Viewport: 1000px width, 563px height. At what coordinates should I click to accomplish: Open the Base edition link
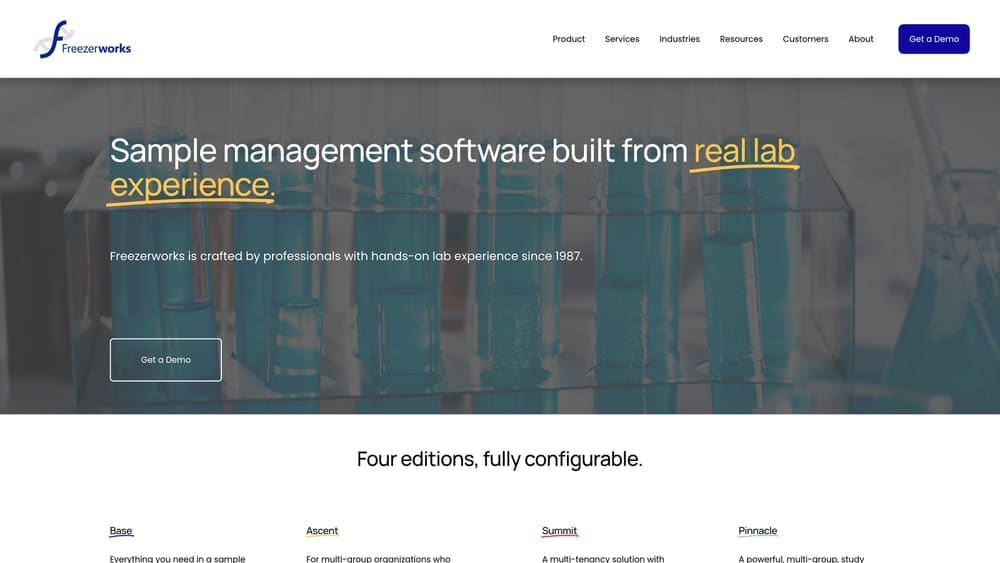point(121,530)
